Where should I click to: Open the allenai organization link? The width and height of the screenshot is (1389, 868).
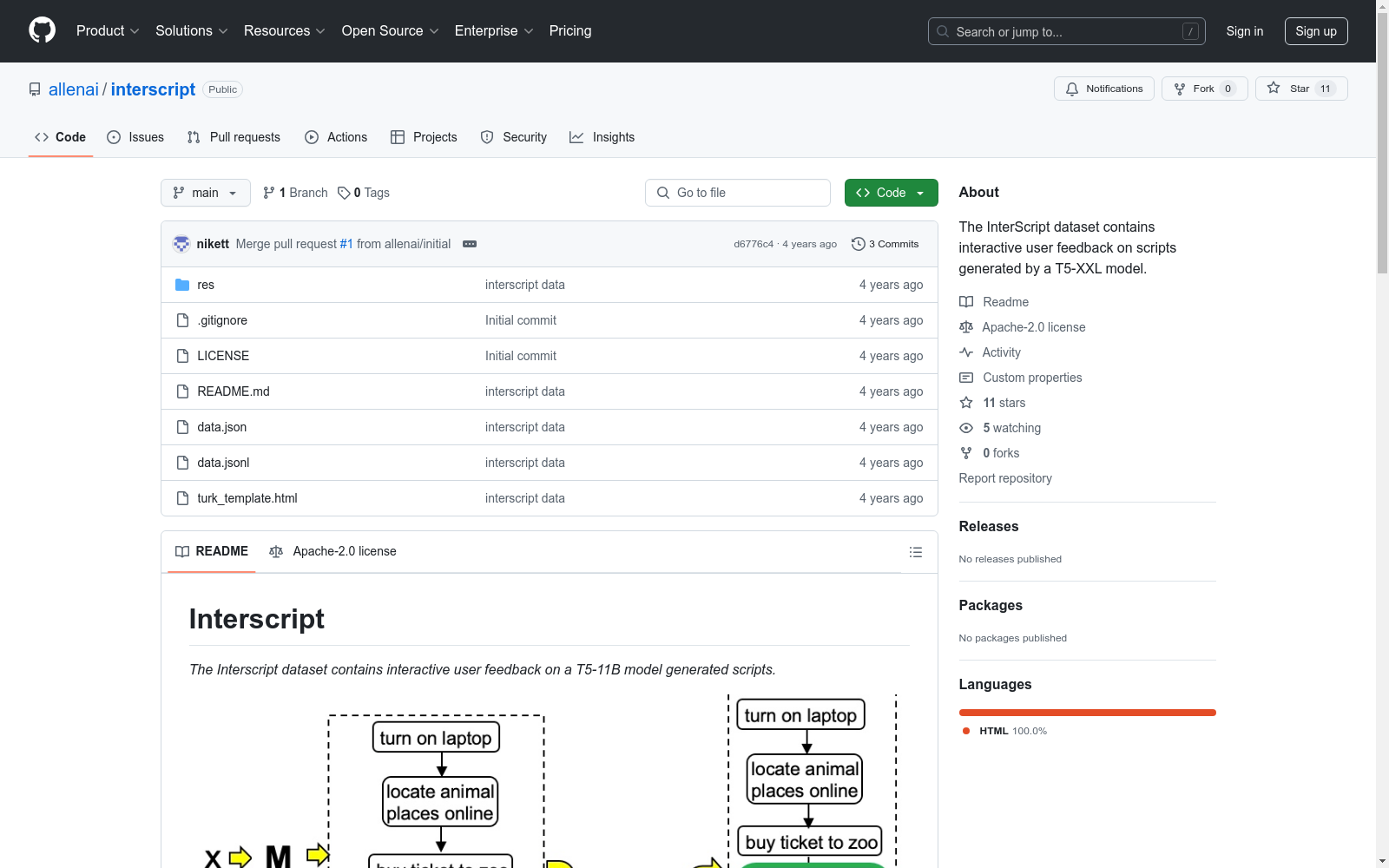[x=74, y=89]
